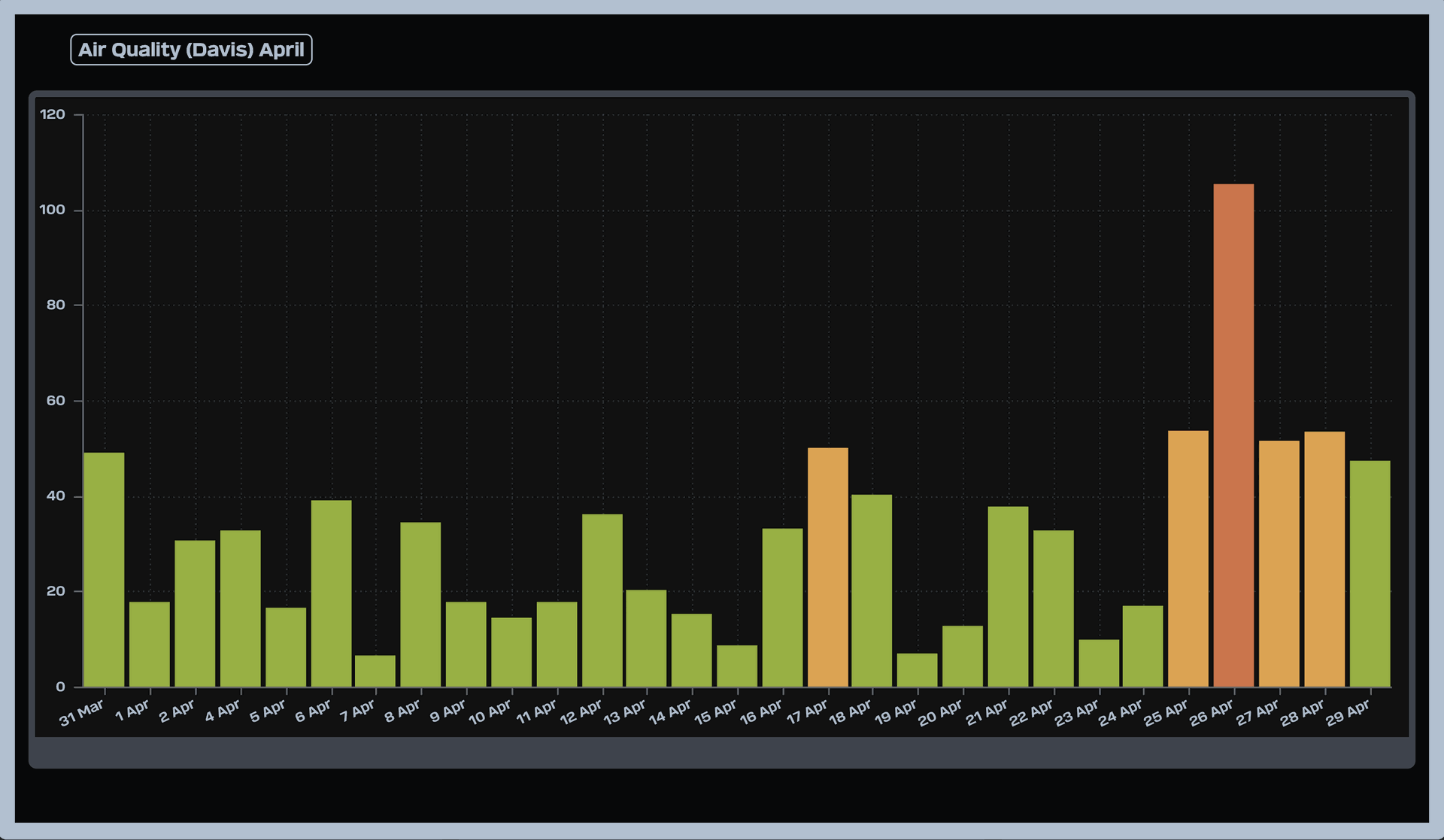
Task: Click the short 7 Apr bar
Action: tap(375, 672)
